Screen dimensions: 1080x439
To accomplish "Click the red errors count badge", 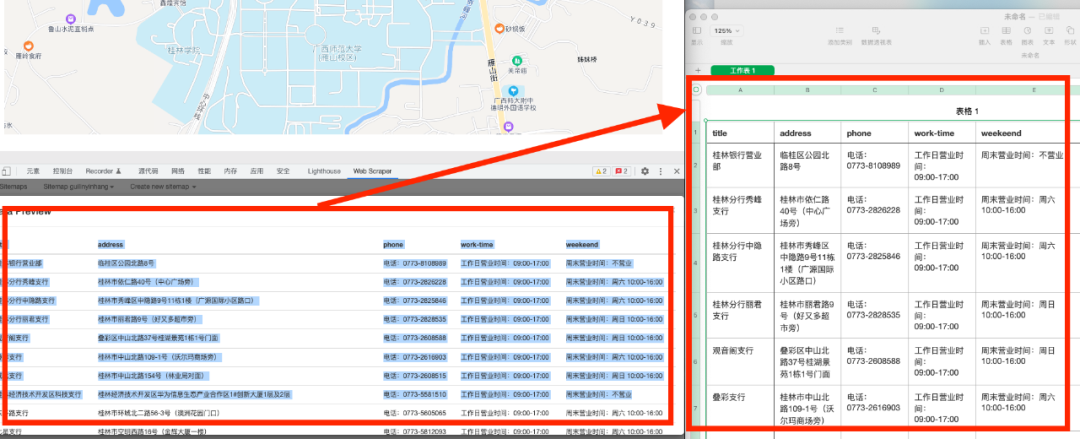I will pos(621,171).
